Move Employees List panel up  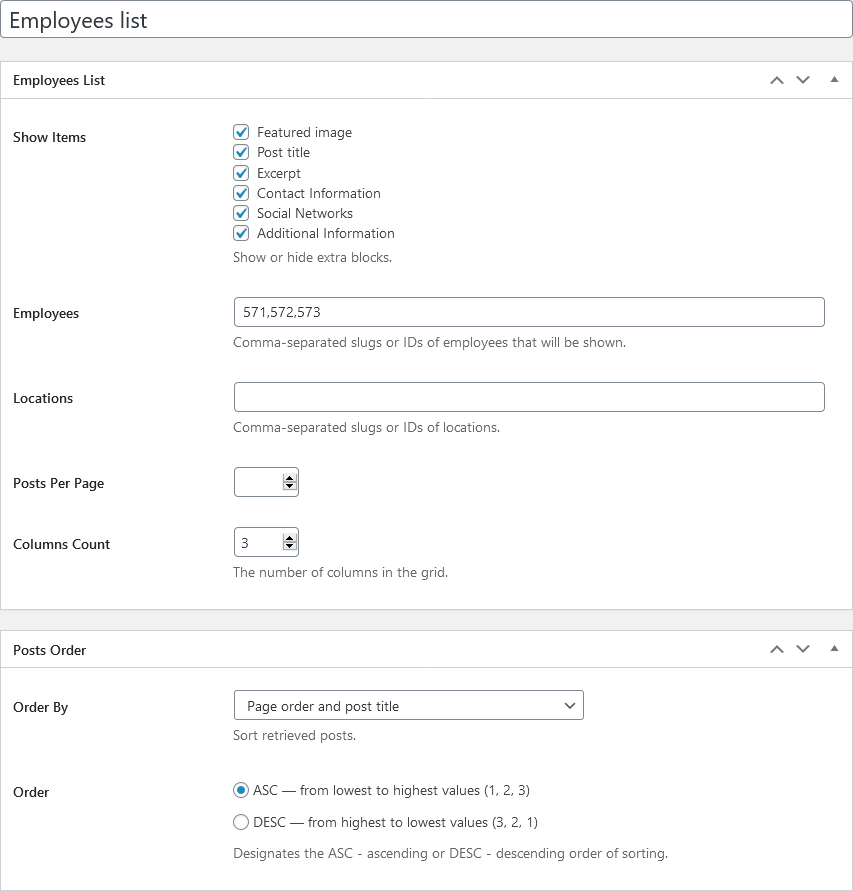(777, 80)
